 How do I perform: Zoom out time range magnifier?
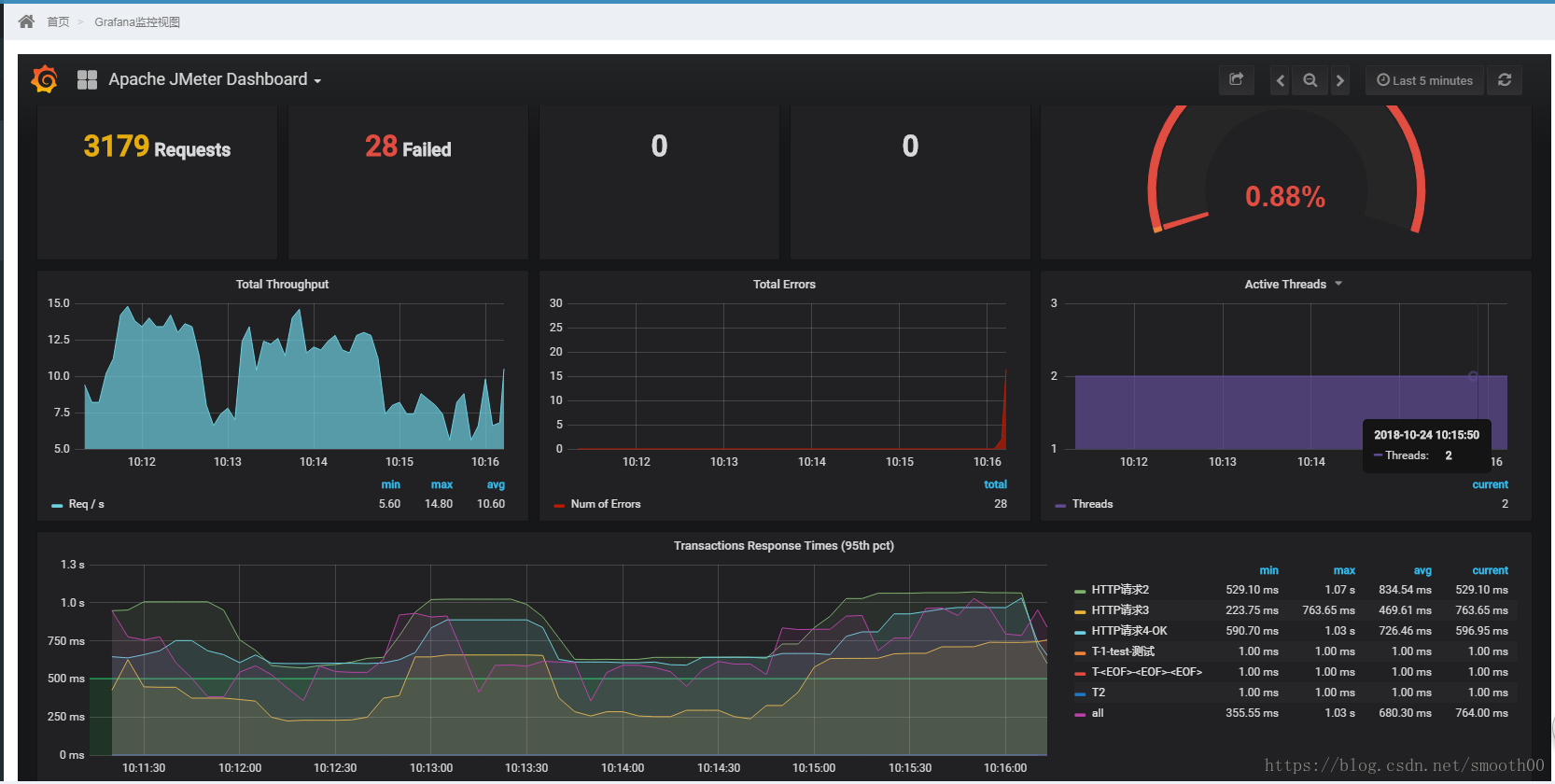[x=1310, y=80]
